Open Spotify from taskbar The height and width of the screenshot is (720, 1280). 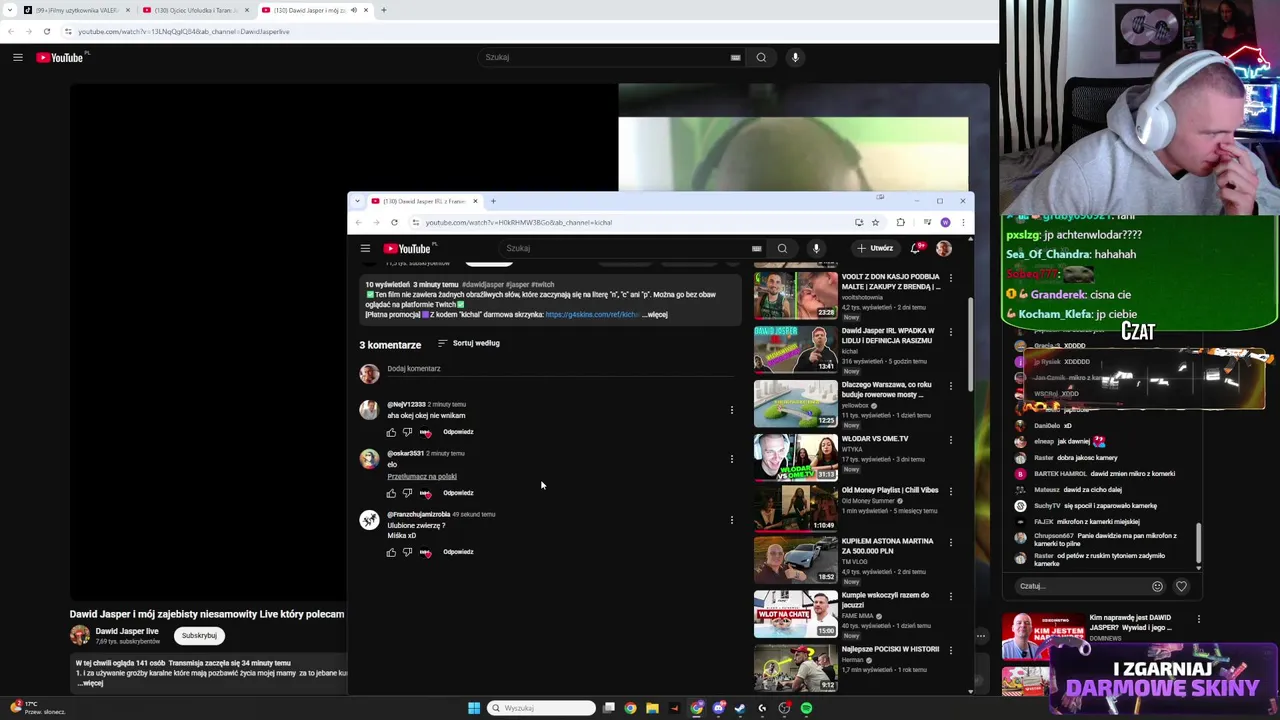click(806, 708)
